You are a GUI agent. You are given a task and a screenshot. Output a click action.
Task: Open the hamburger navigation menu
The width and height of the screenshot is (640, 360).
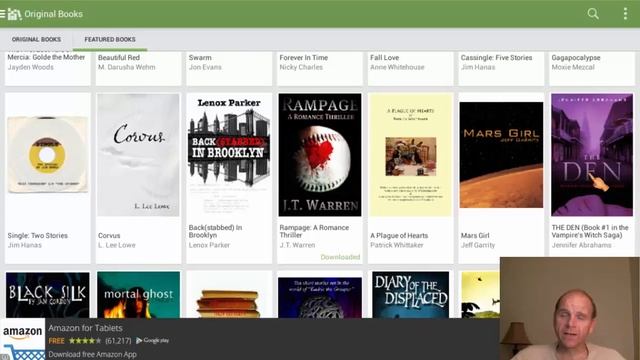[2, 14]
